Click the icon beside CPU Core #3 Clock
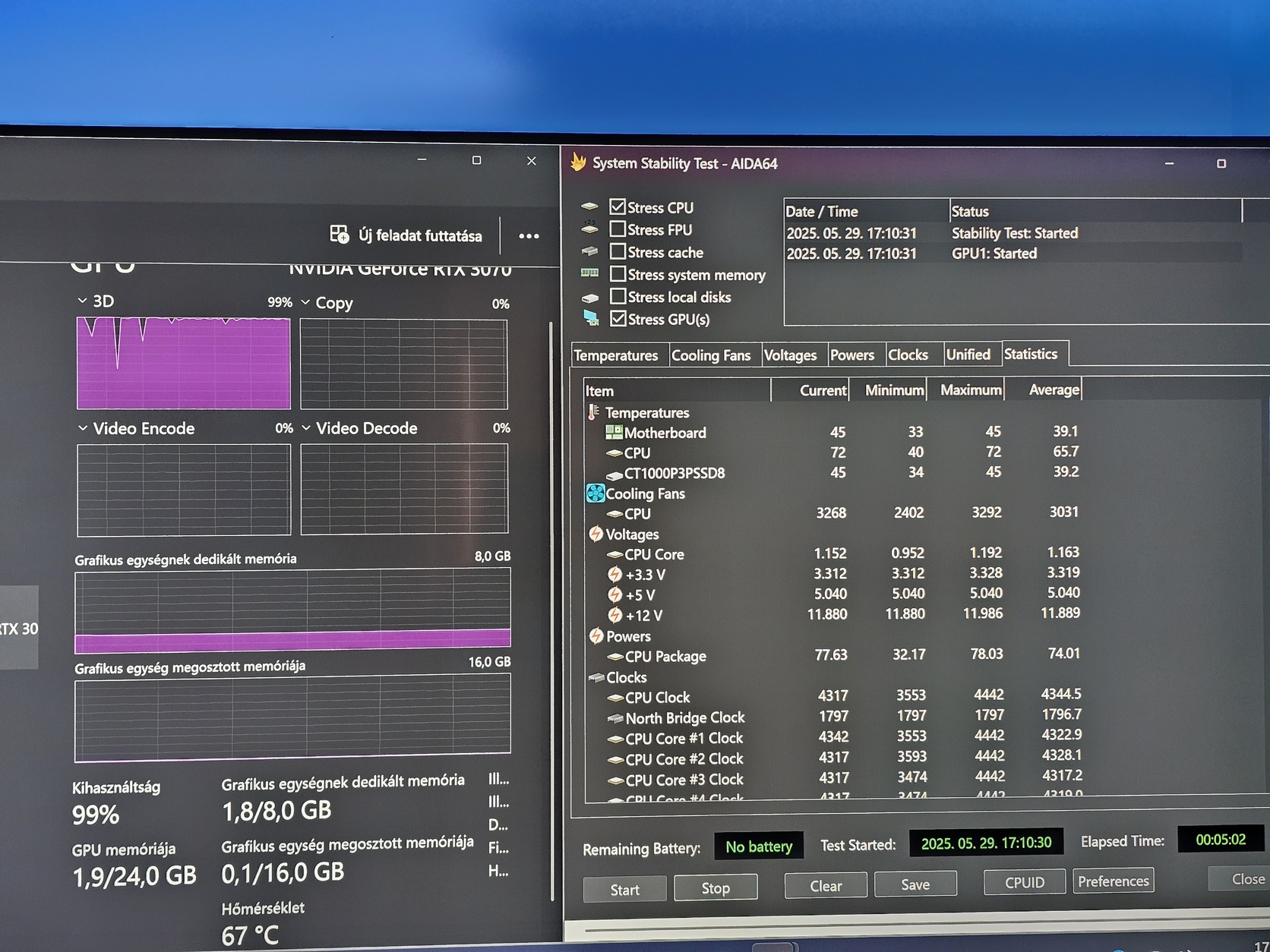Screen dimensions: 1270x952 tap(616, 780)
